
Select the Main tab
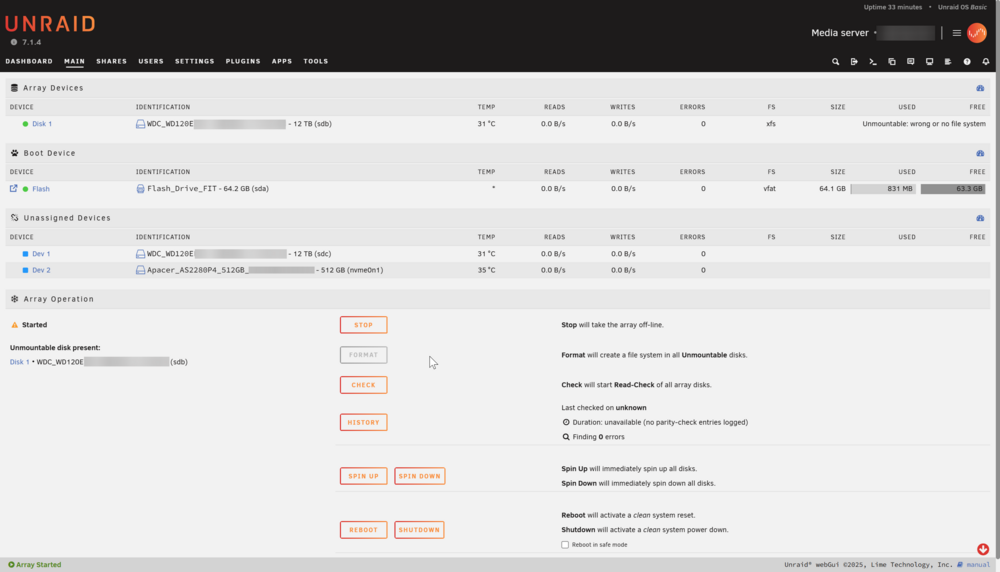tap(75, 61)
